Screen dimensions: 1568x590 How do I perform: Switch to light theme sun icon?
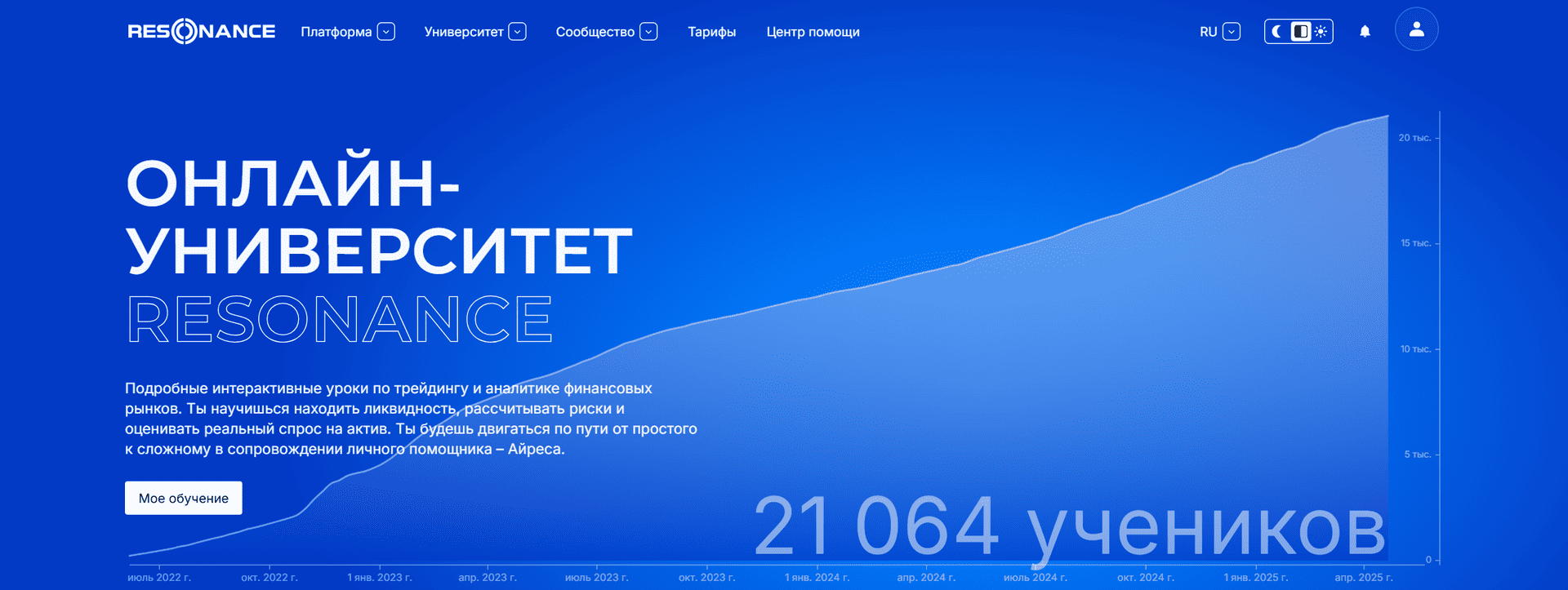pos(1321,32)
